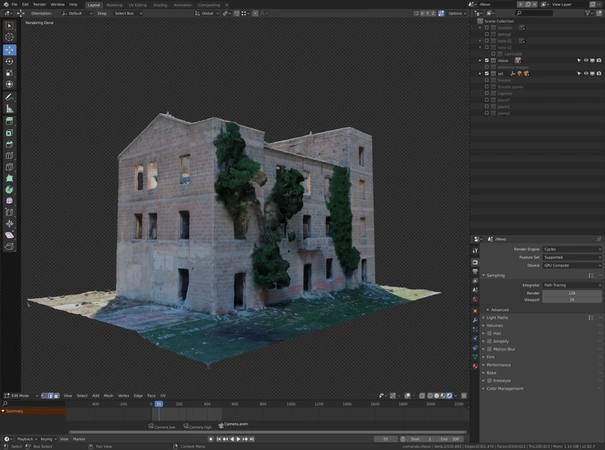Open the Render menu
The width and height of the screenshot is (605, 450).
[39, 5]
